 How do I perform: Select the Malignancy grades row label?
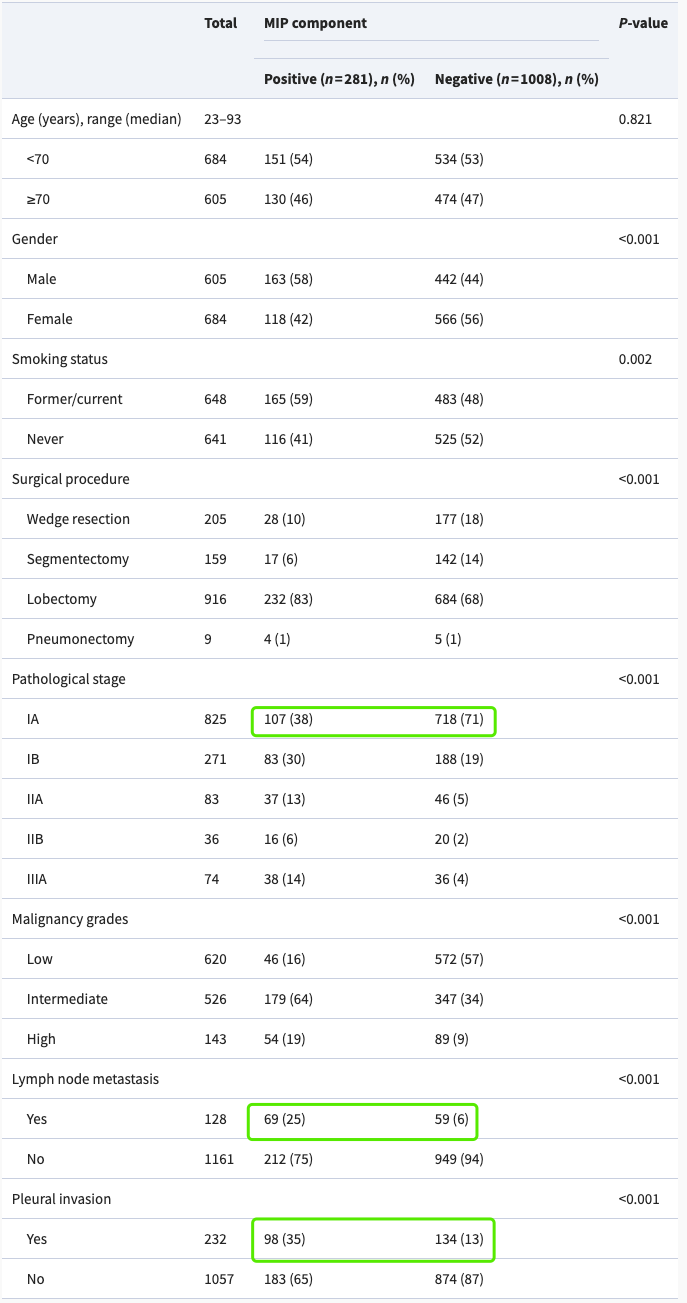pos(70,919)
